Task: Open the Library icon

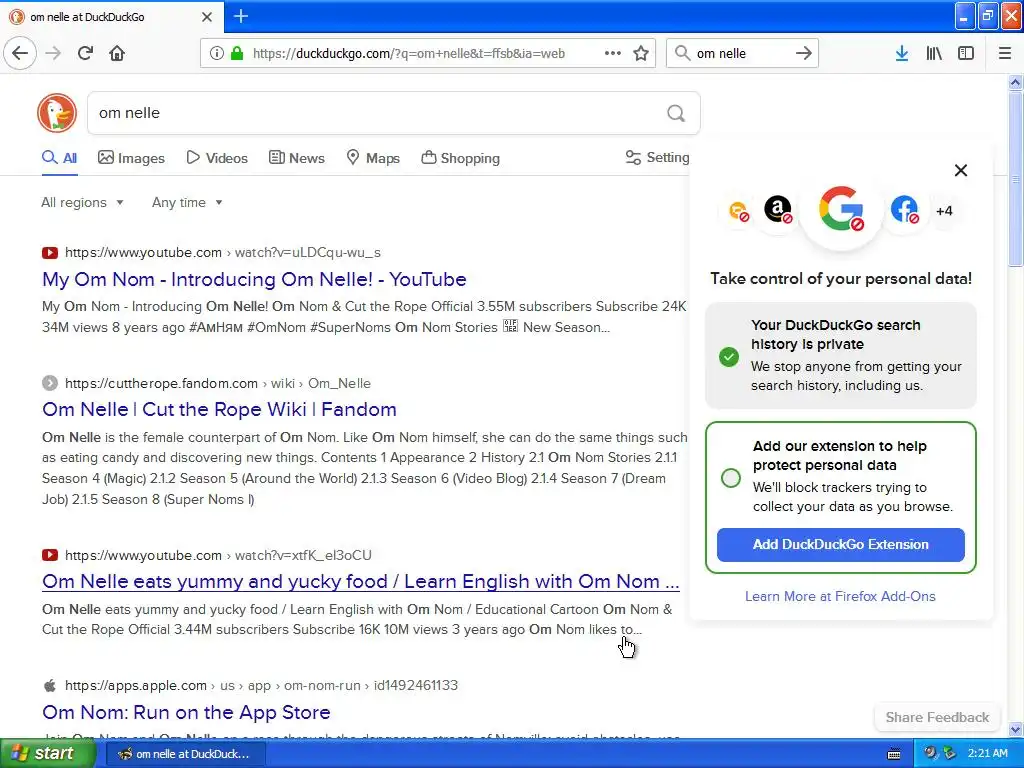Action: (x=934, y=53)
